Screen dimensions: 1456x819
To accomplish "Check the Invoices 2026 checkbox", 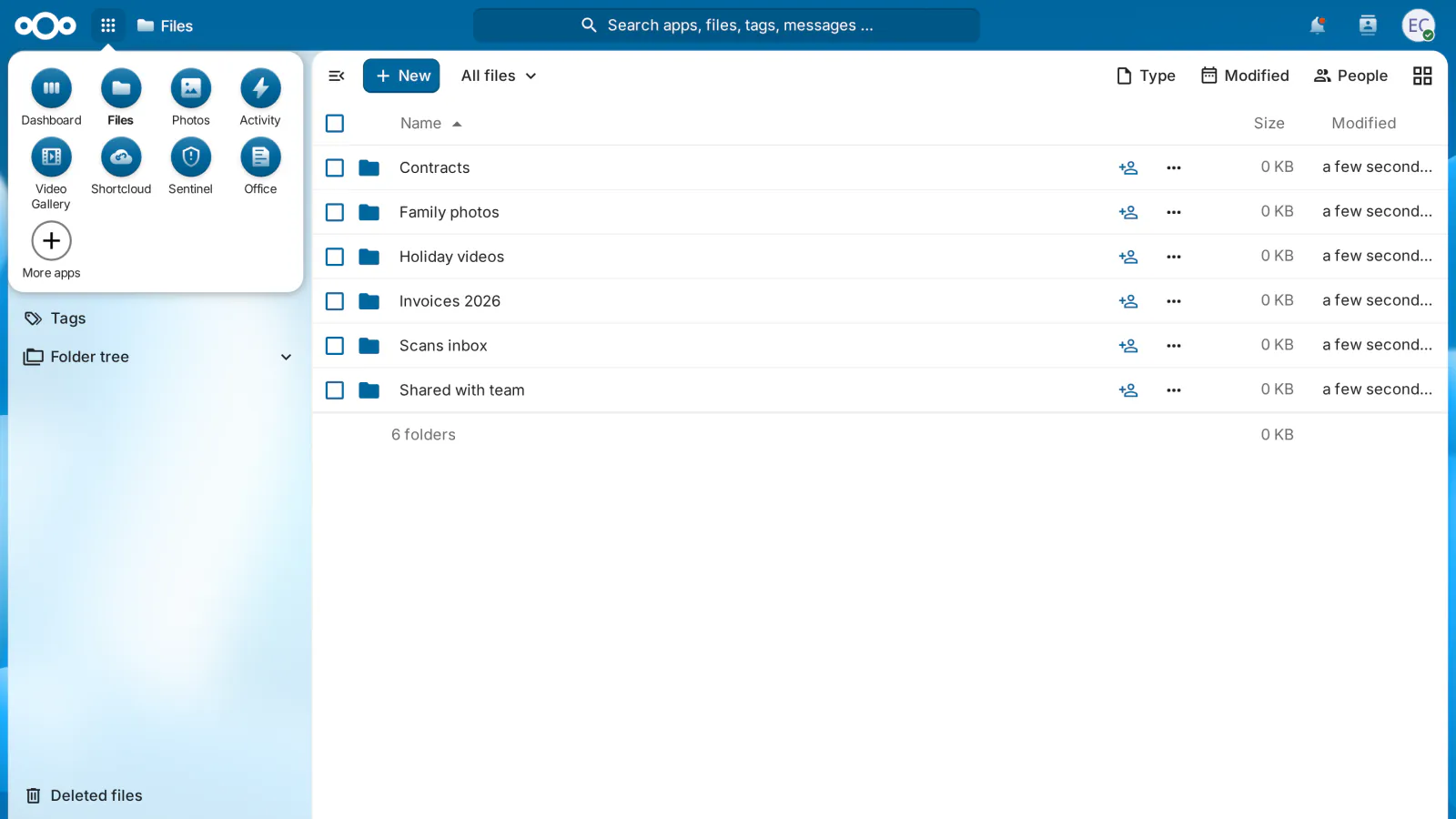I will tap(335, 301).
